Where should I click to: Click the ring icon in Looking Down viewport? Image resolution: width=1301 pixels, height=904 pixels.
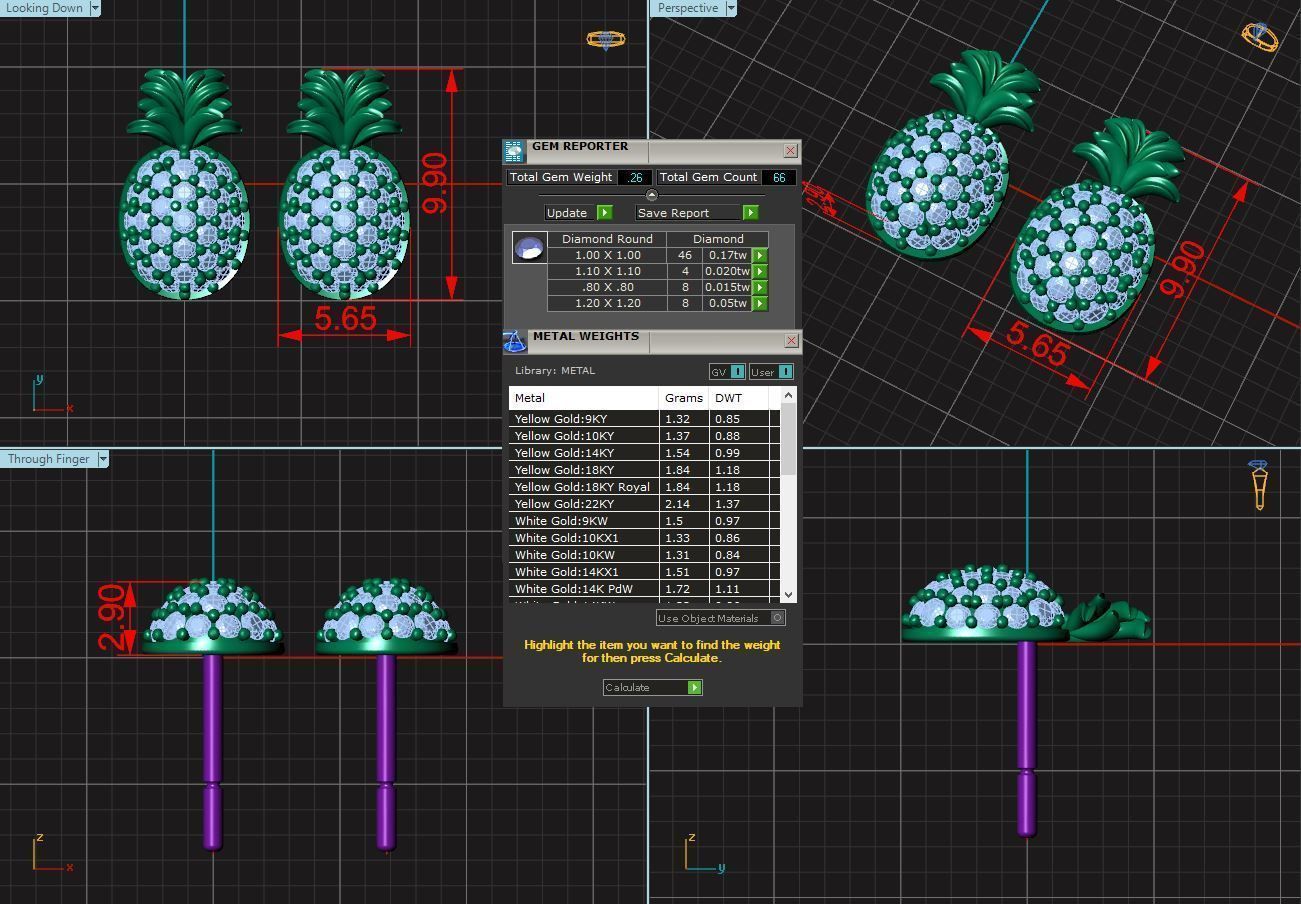[605, 39]
